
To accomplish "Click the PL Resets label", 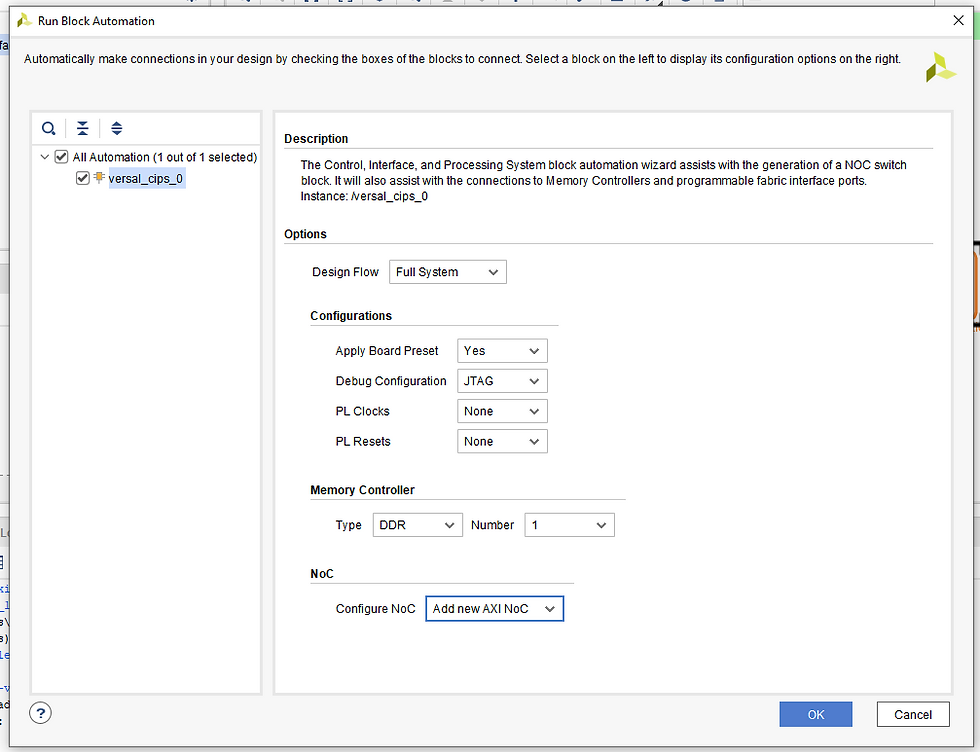I will pyautogui.click(x=363, y=441).
